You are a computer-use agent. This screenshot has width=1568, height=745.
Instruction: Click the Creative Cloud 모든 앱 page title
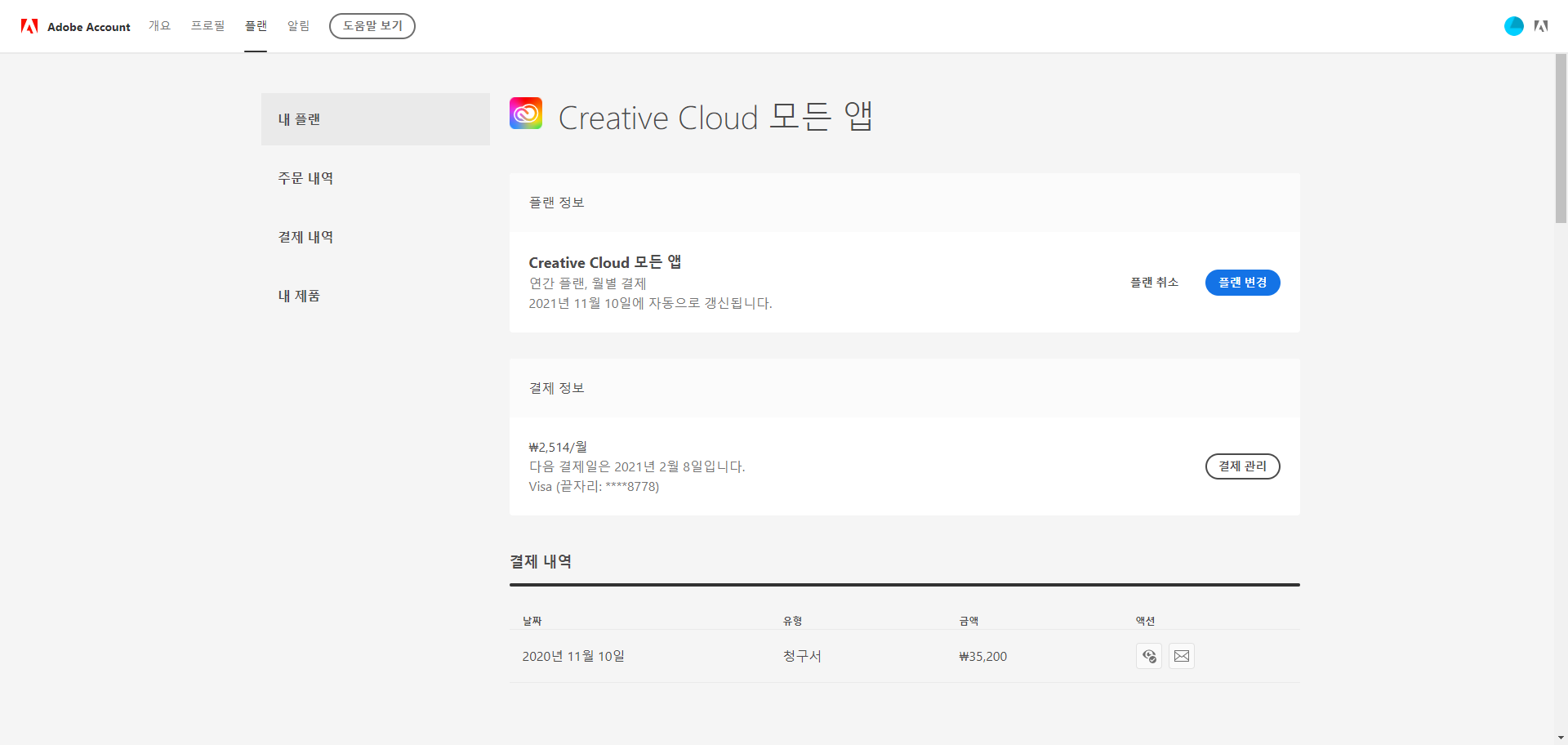(x=715, y=117)
